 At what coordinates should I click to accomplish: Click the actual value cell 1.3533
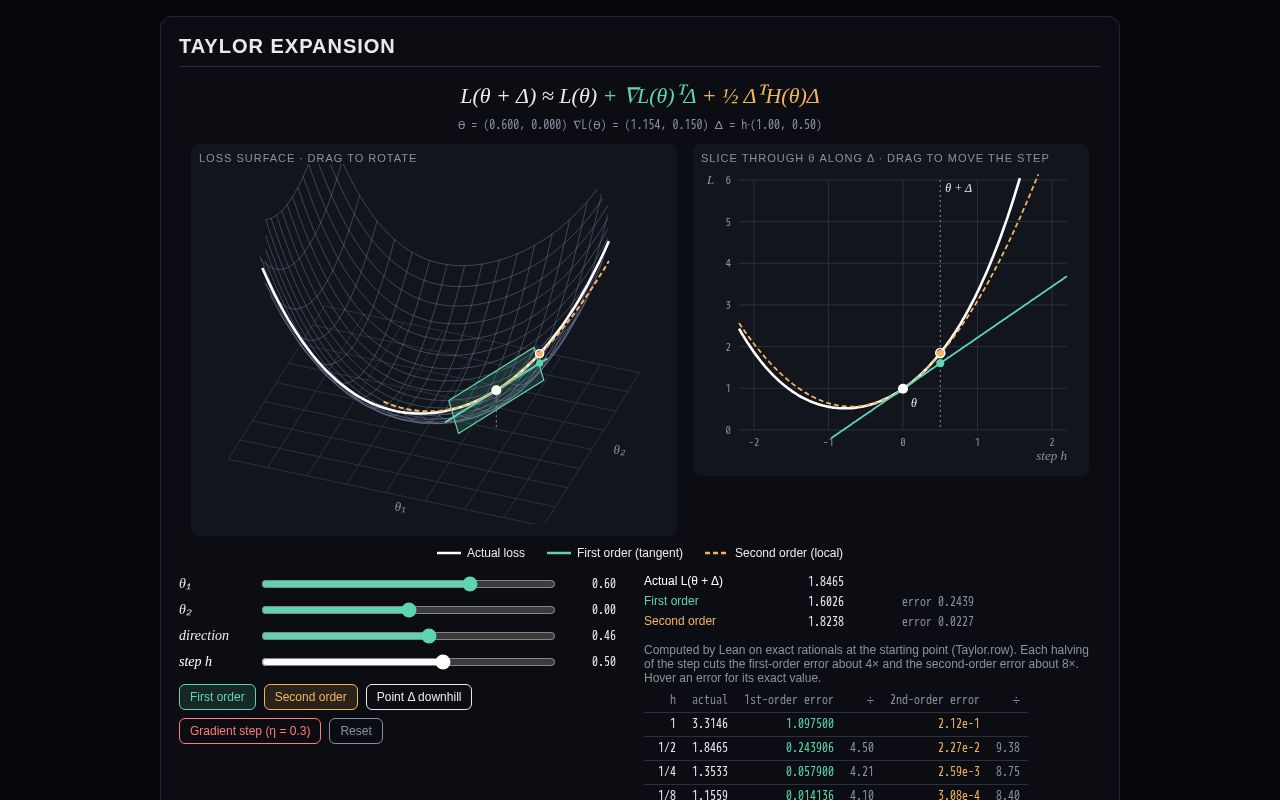click(x=710, y=772)
